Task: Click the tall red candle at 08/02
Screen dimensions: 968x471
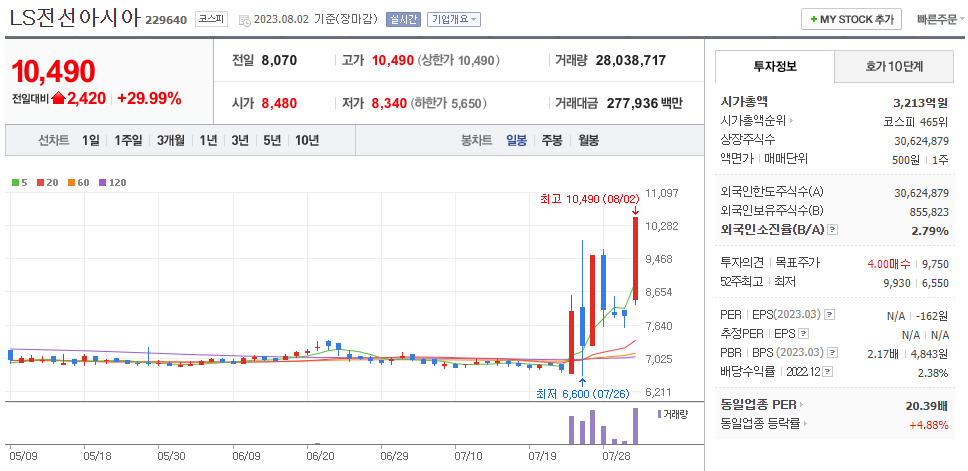Action: (x=635, y=259)
